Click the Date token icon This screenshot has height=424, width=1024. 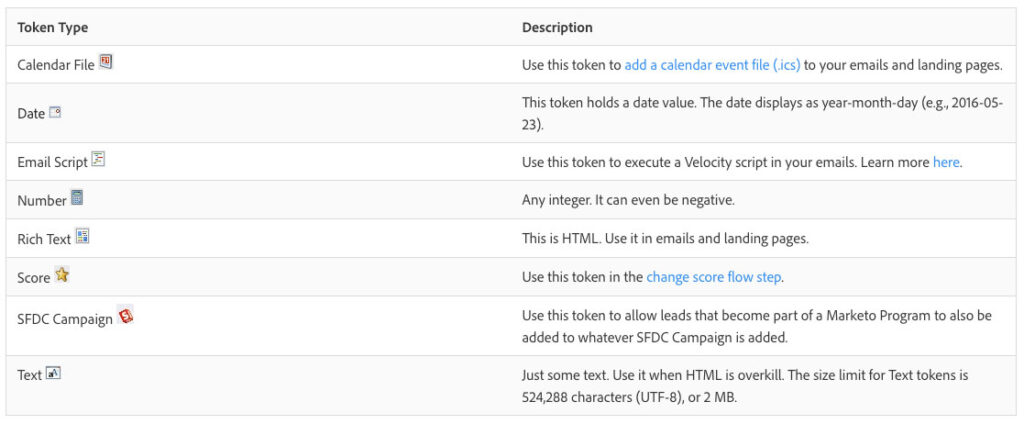click(55, 112)
